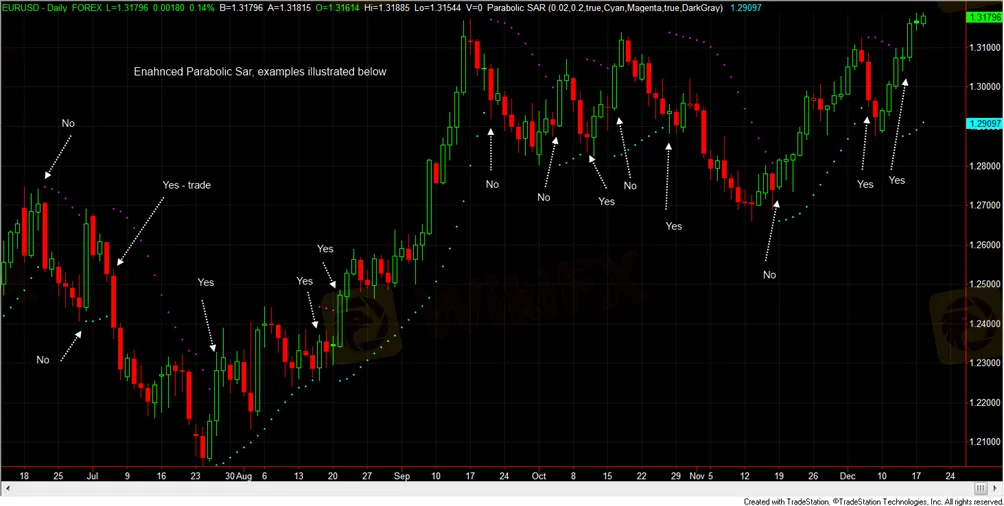Click the Aug date label on time axis
This screenshot has height=506, width=1004.
click(243, 476)
